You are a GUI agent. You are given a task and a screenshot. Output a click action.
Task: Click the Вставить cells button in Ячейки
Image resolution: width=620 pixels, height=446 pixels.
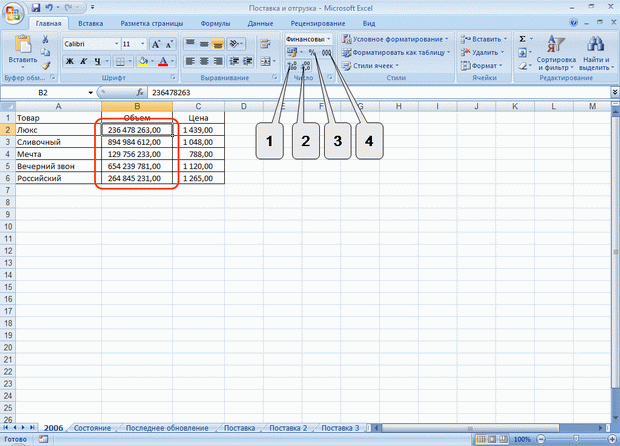[484, 39]
